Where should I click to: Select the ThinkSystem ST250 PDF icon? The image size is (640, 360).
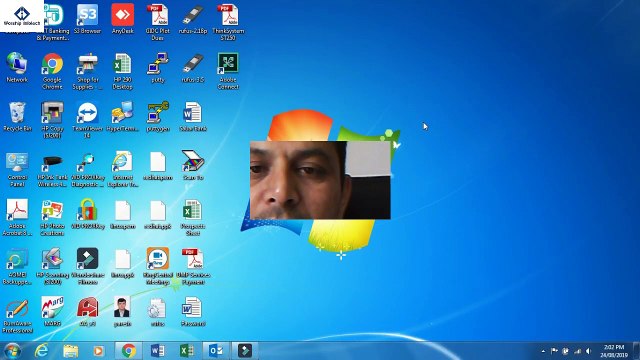point(228,22)
